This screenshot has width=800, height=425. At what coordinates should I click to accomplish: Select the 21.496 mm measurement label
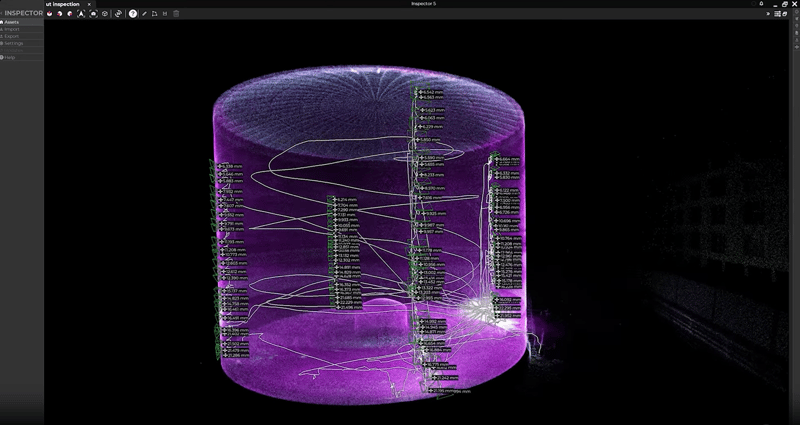coord(349,308)
